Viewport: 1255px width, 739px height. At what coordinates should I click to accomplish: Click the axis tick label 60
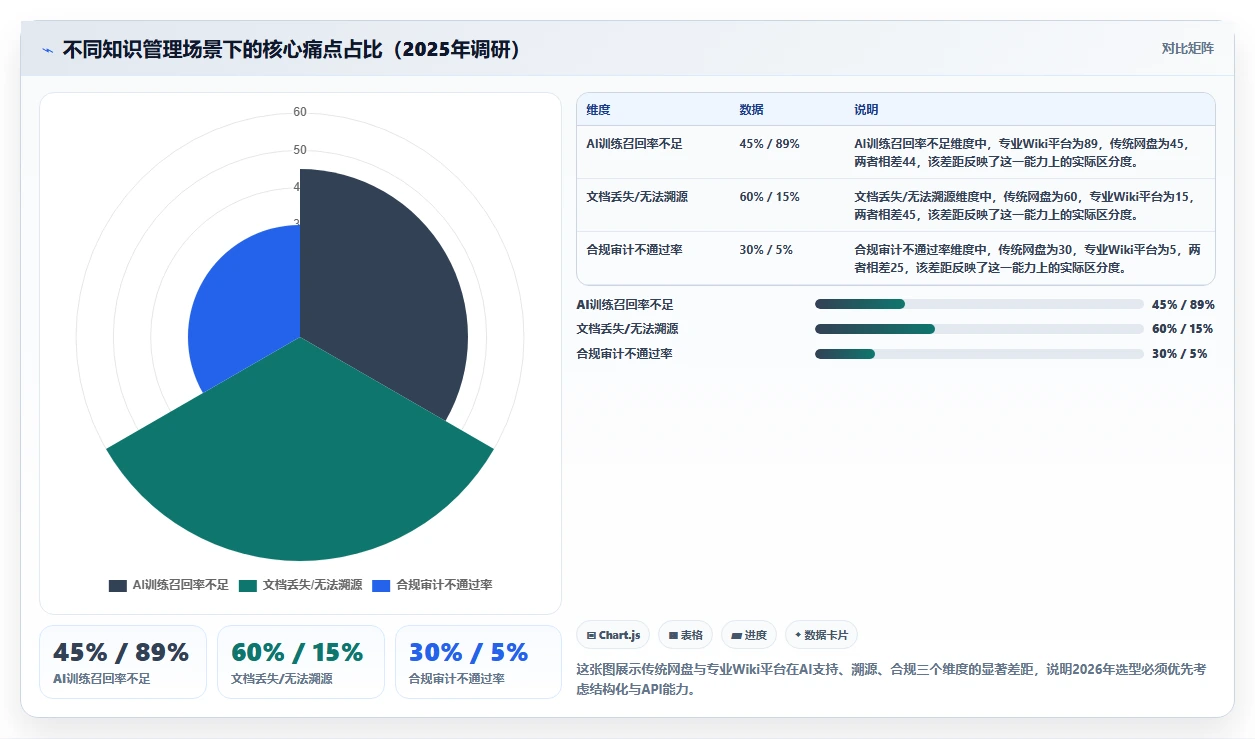(x=300, y=112)
